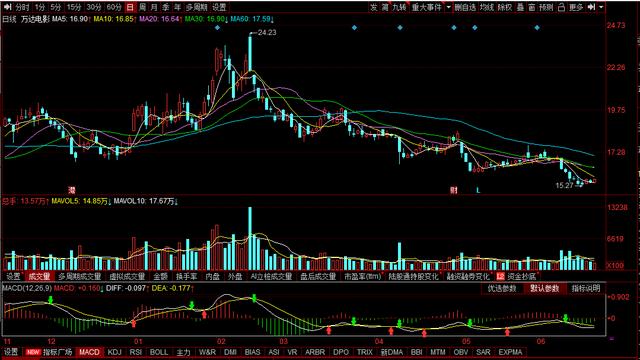Image resolution: width=640 pixels, height=360 pixels.
Task: Toggle 除权 ex-rights adjustment
Action: point(504,7)
